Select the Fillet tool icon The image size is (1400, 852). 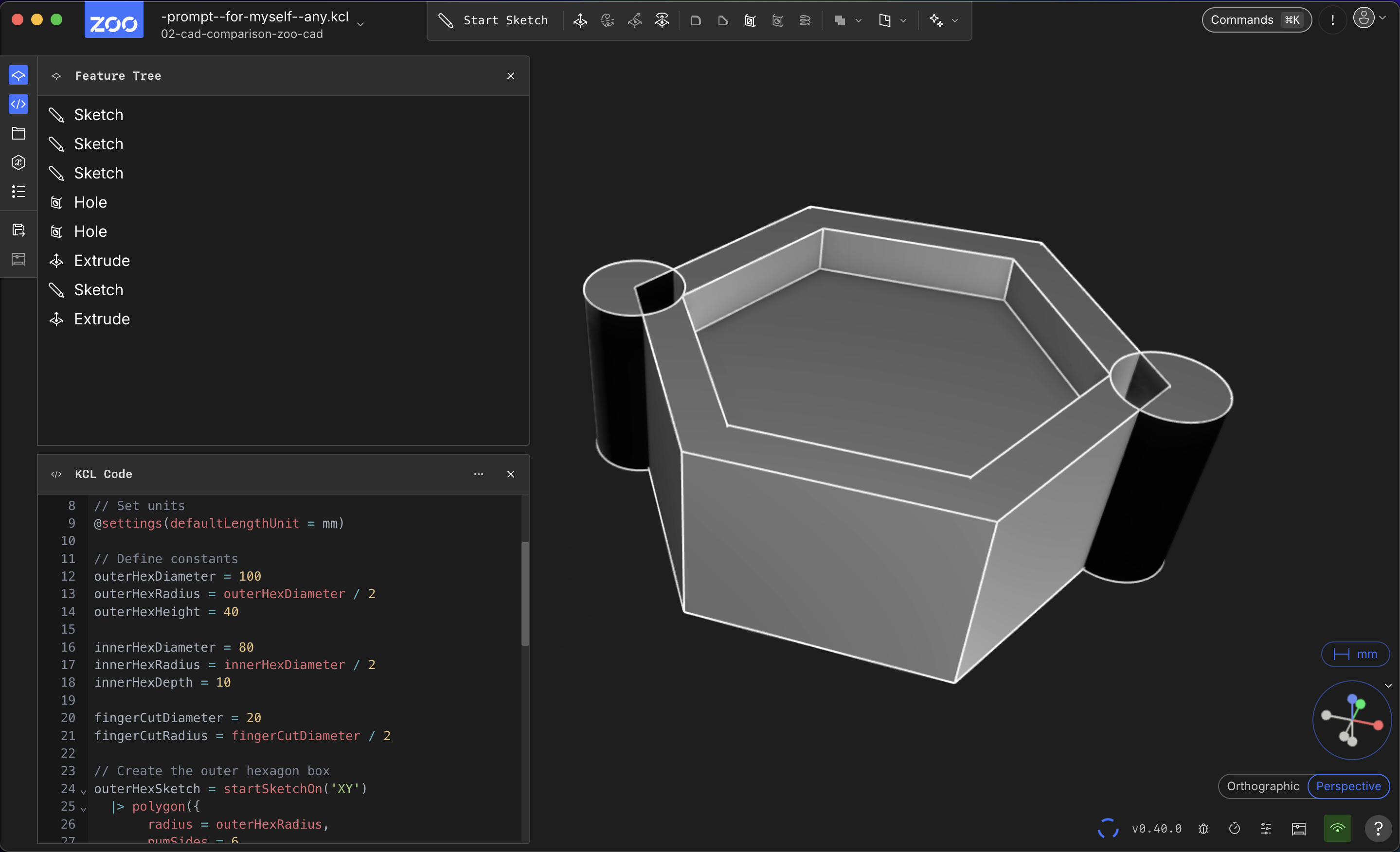pos(696,21)
